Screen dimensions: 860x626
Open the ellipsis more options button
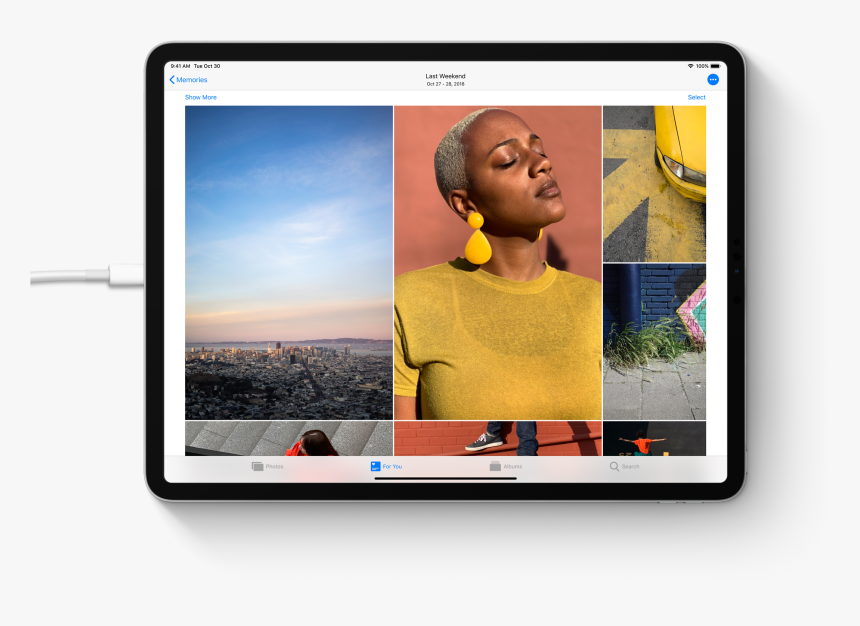point(712,78)
